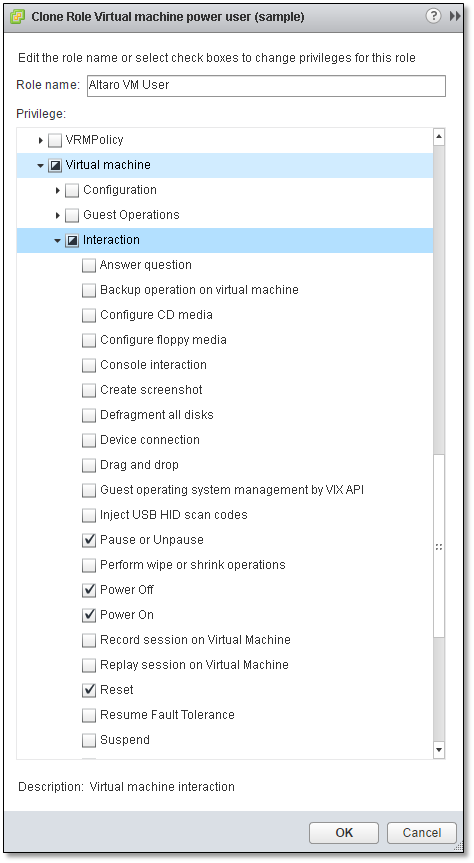
Task: Click the scrollbar down arrow
Action: tap(439, 750)
